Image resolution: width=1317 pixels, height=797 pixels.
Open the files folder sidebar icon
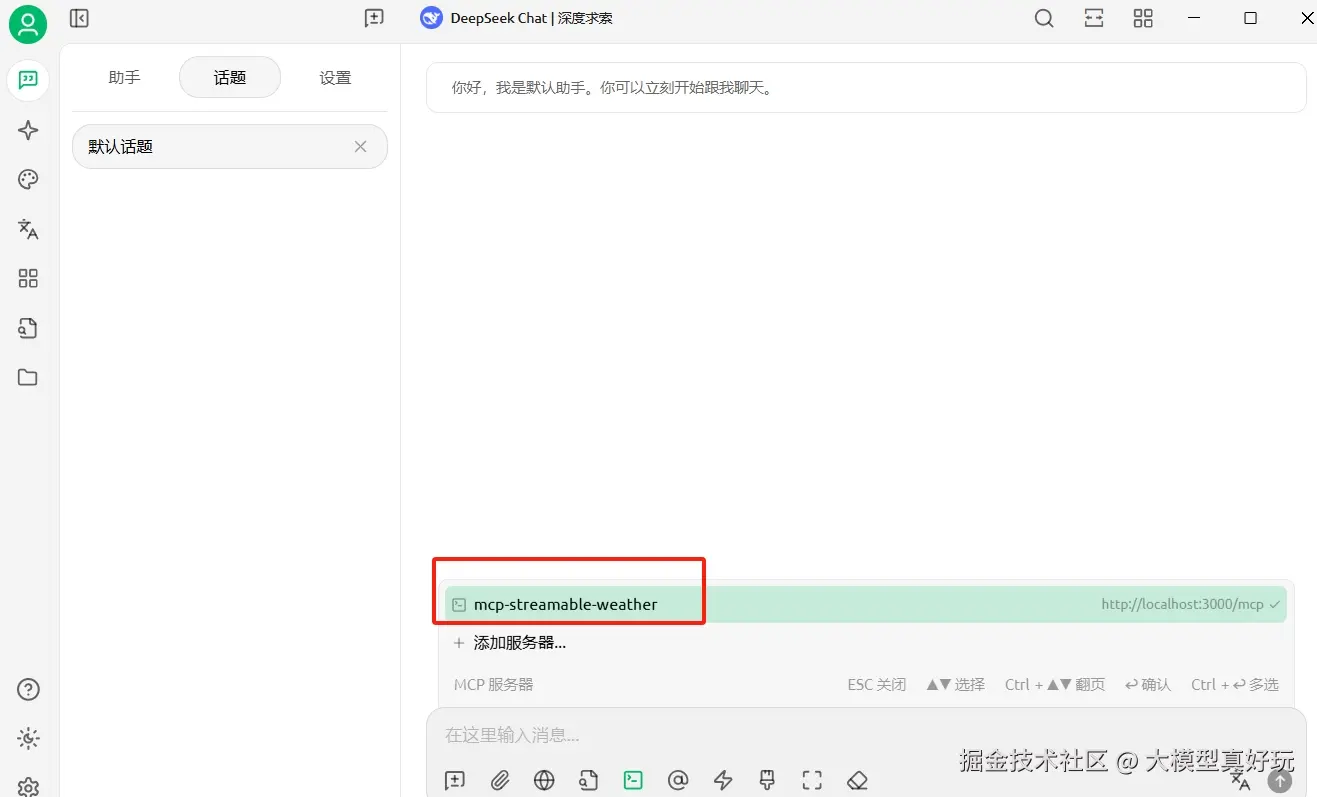28,377
